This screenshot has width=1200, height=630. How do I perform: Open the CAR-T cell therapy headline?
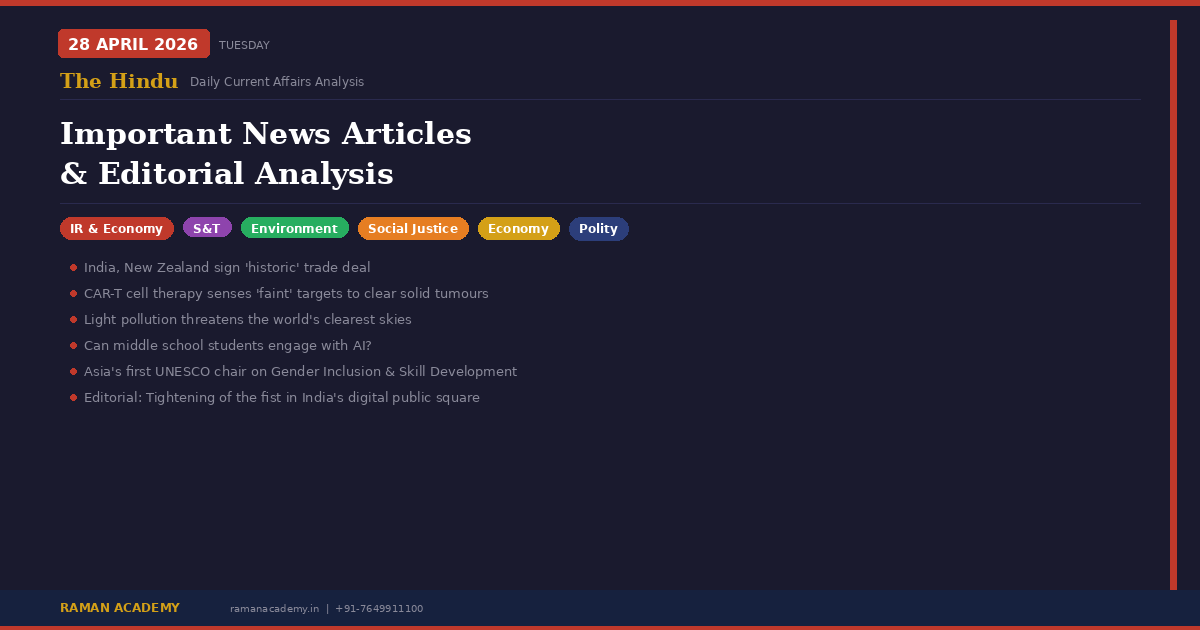pyautogui.click(x=286, y=294)
